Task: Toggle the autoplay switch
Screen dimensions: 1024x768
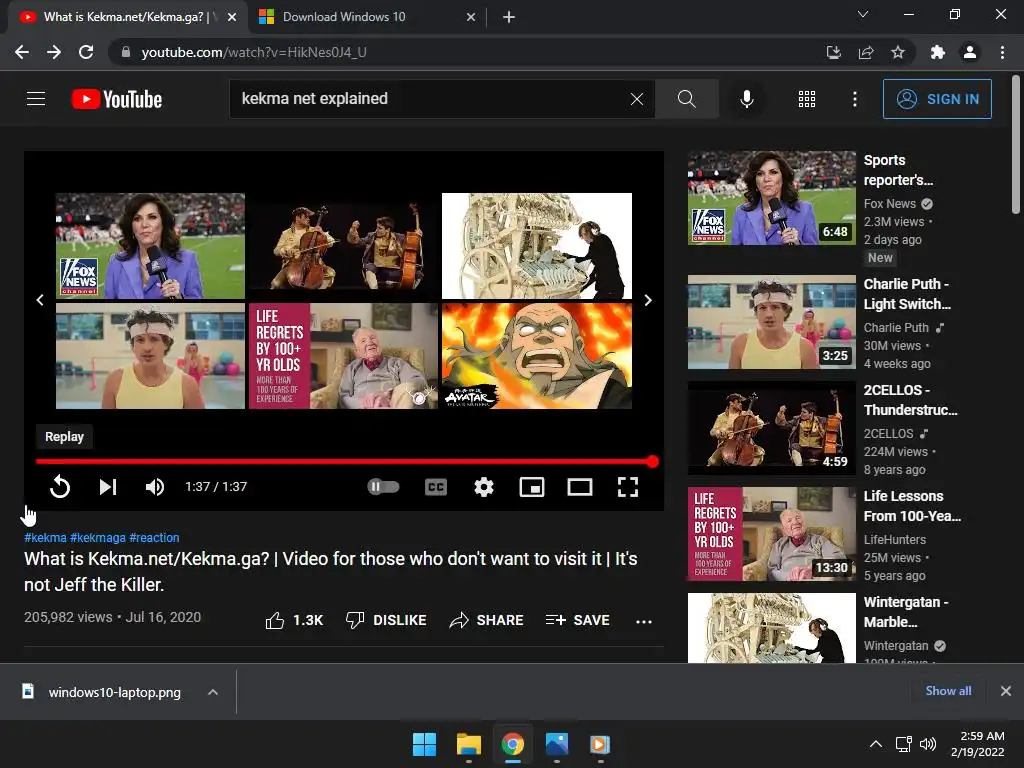Action: (383, 487)
